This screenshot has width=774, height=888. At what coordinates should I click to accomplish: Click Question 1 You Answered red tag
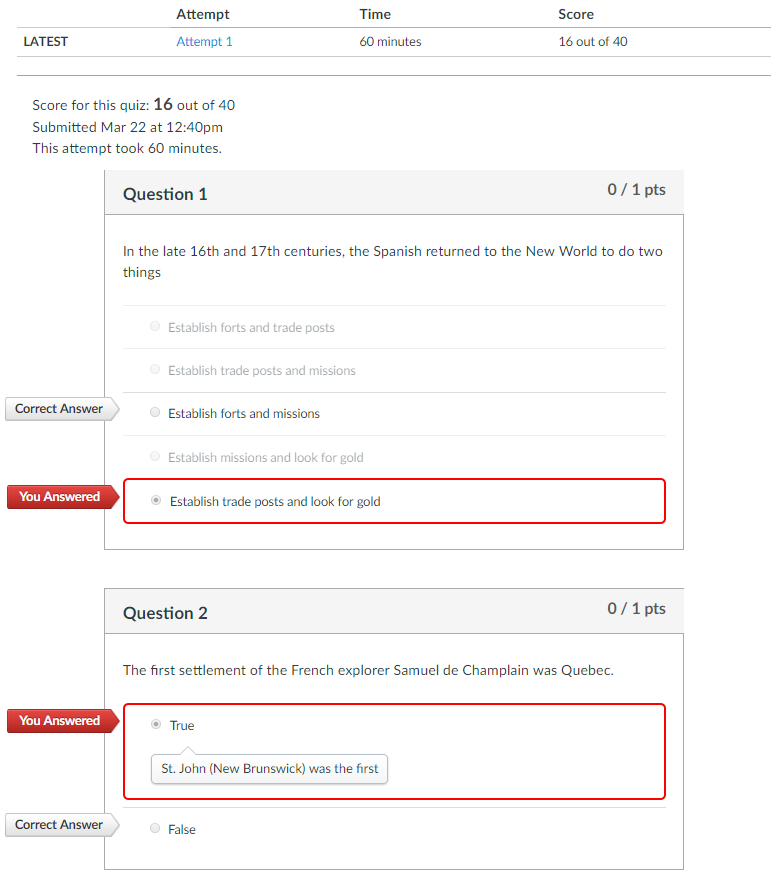click(62, 497)
